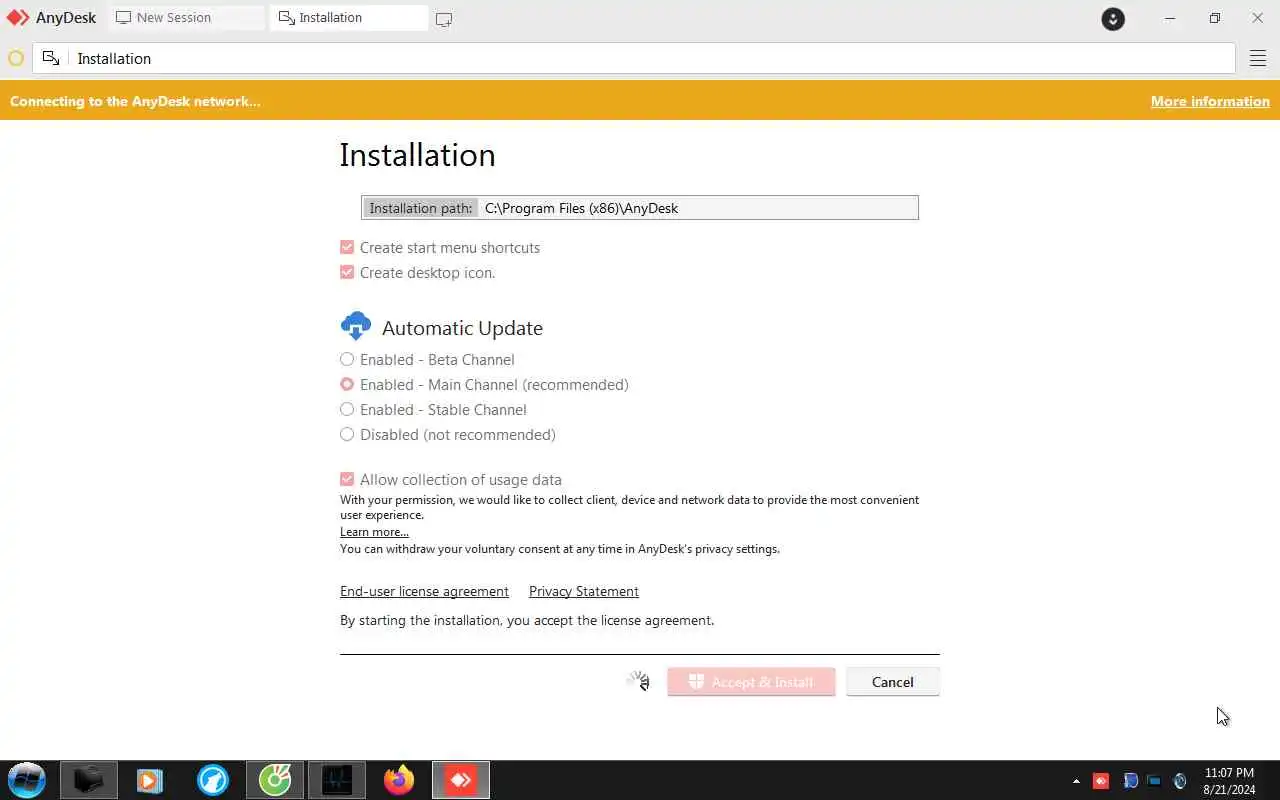Open the End-user license agreement link
Image resolution: width=1280 pixels, height=800 pixels.
pyautogui.click(x=424, y=591)
